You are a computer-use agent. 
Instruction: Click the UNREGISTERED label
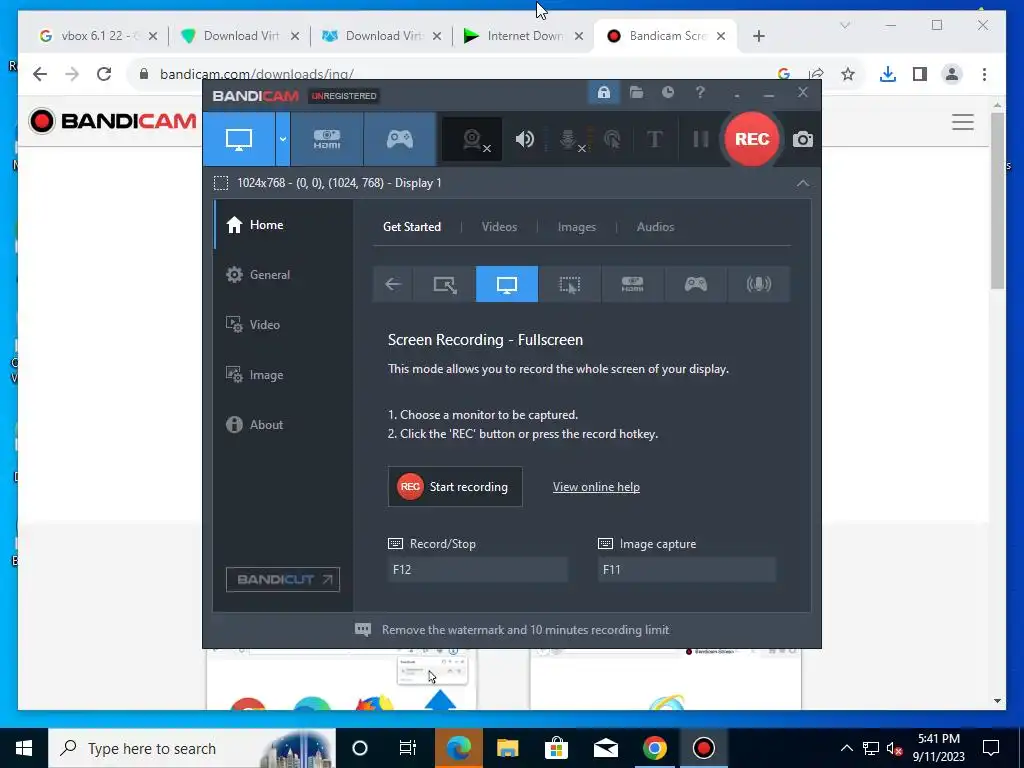344,96
